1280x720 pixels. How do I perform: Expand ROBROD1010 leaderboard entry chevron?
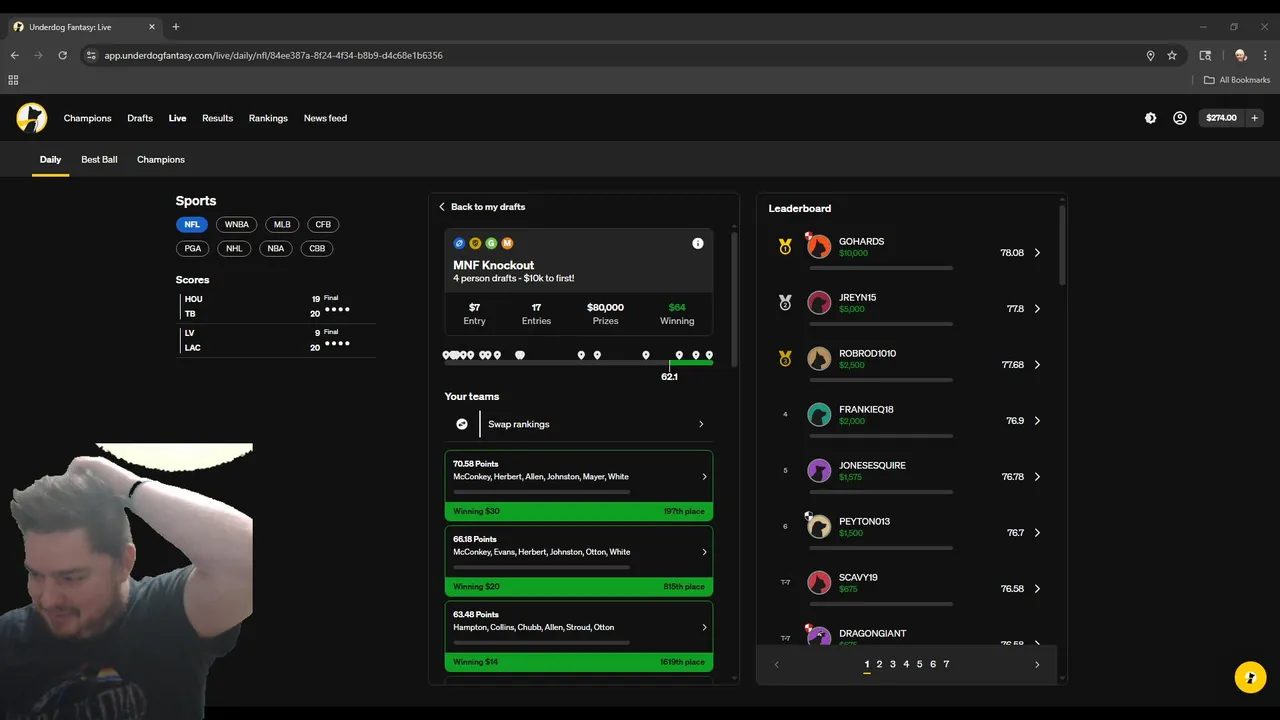(1037, 365)
